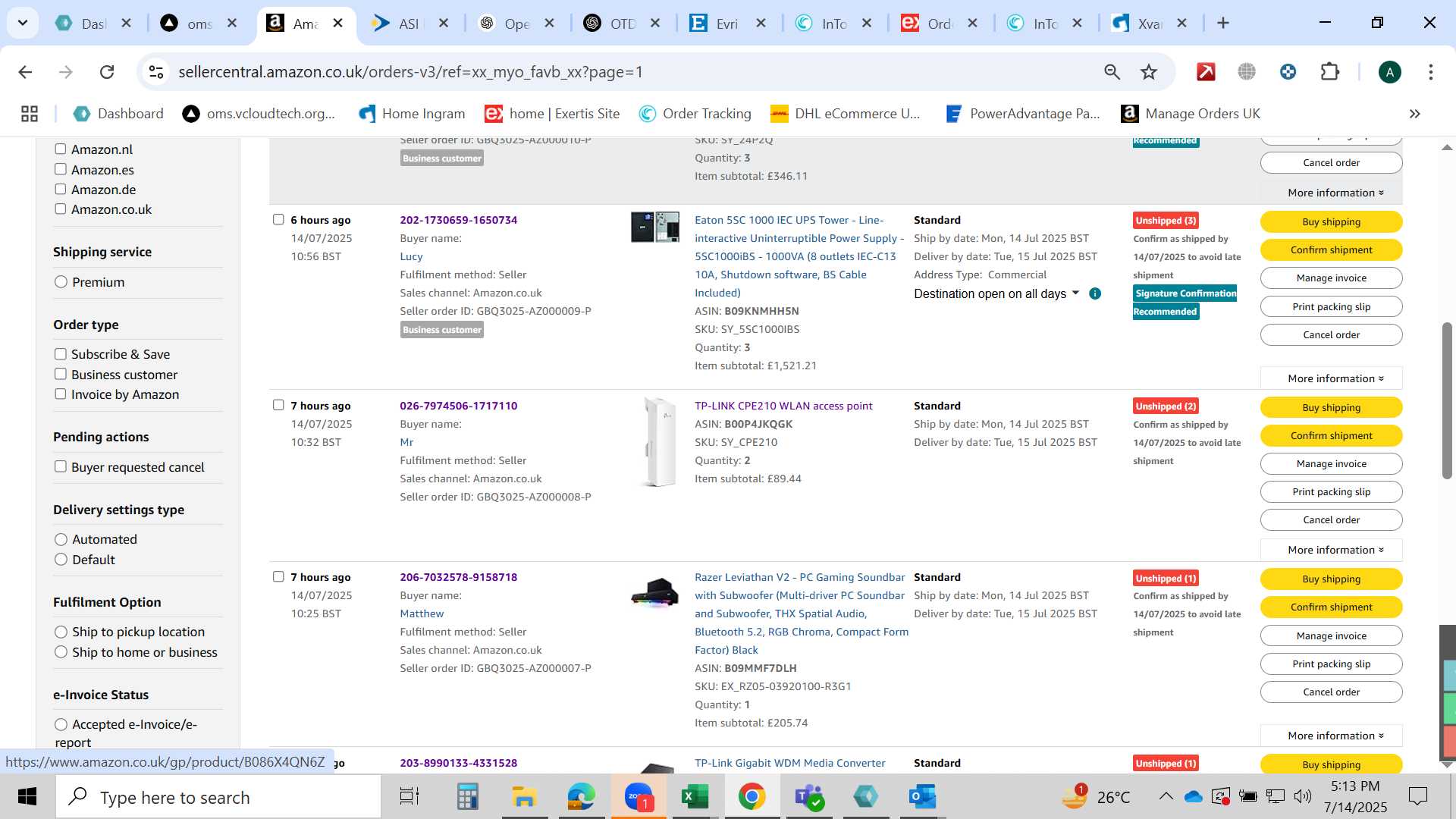Viewport: 1456px width, 819px height.
Task: Show hidden system tray icons
Action: coord(1166,796)
